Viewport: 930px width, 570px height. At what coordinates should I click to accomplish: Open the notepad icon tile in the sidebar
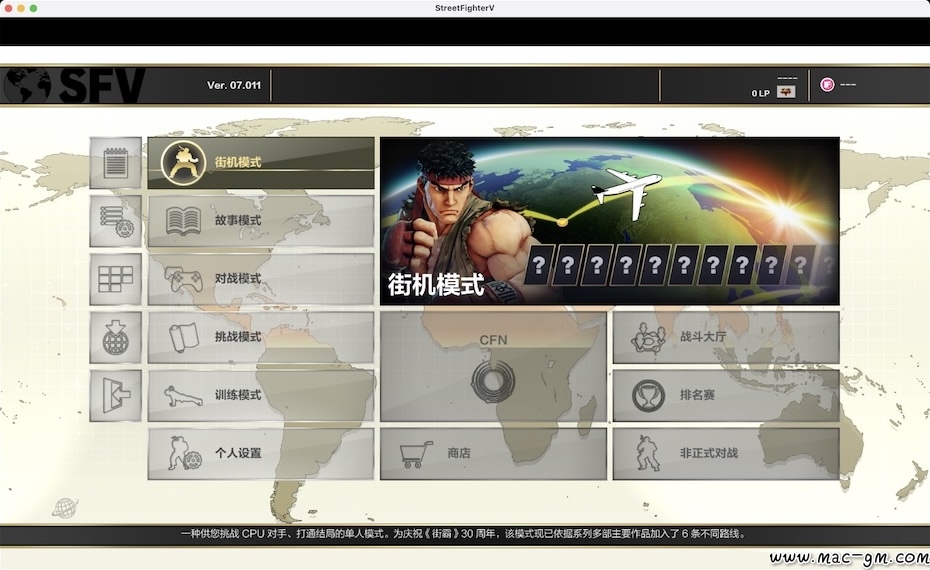point(116,163)
